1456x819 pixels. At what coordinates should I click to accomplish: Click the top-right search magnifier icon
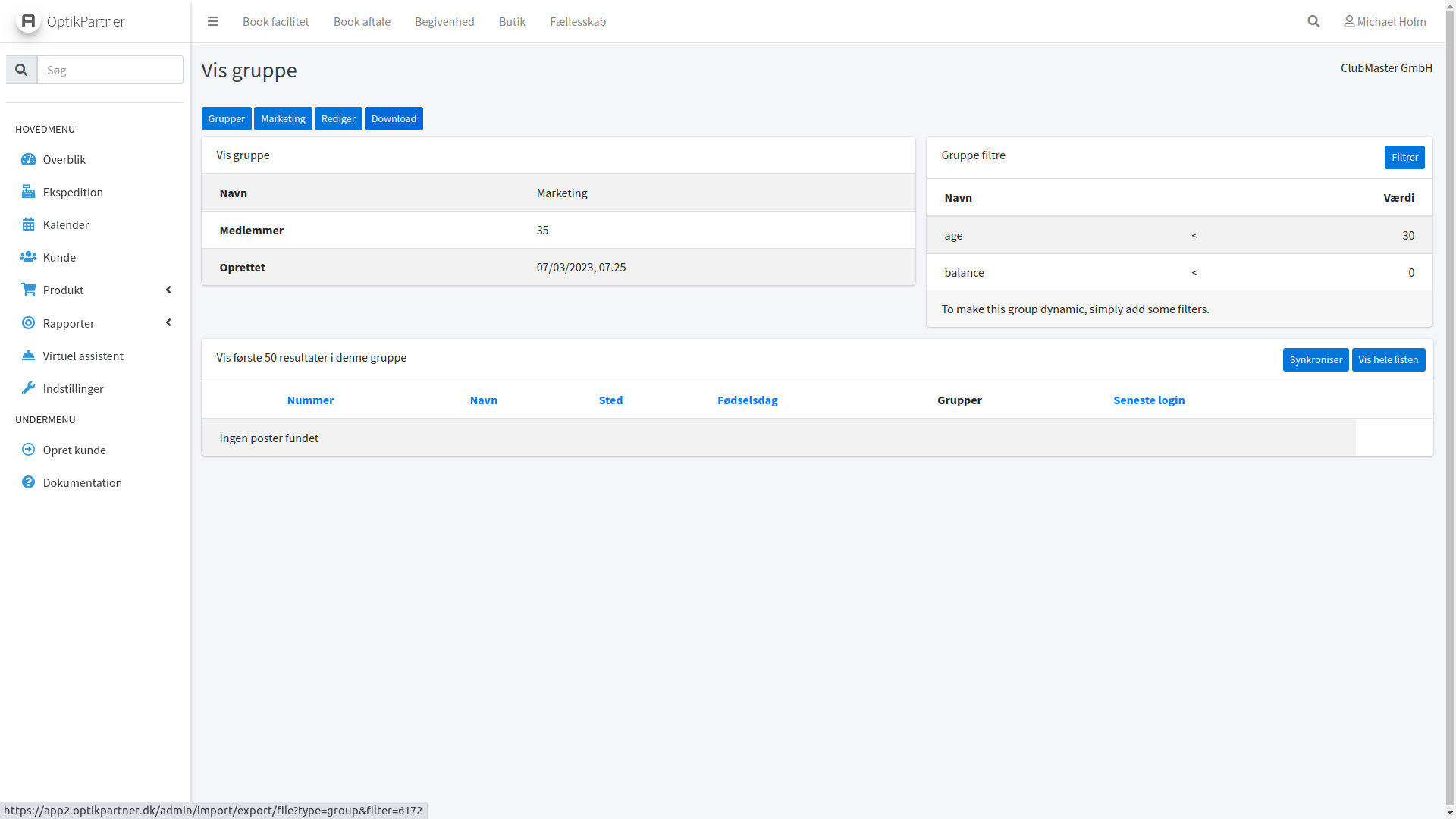[x=1313, y=21]
